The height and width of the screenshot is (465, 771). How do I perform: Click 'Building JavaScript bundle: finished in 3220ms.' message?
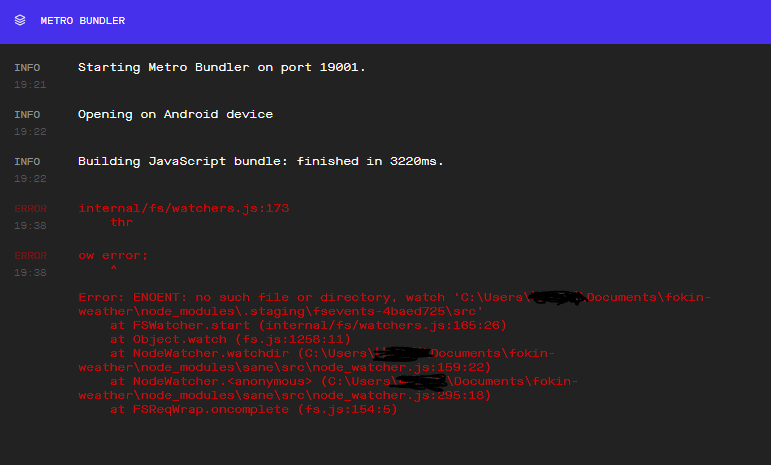pyautogui.click(x=261, y=161)
